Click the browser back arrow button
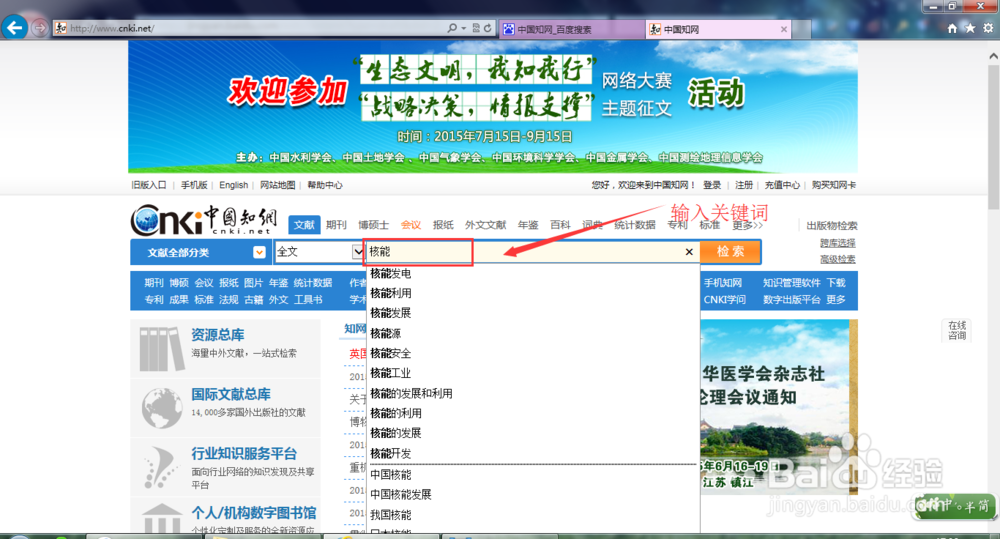 [x=15, y=27]
